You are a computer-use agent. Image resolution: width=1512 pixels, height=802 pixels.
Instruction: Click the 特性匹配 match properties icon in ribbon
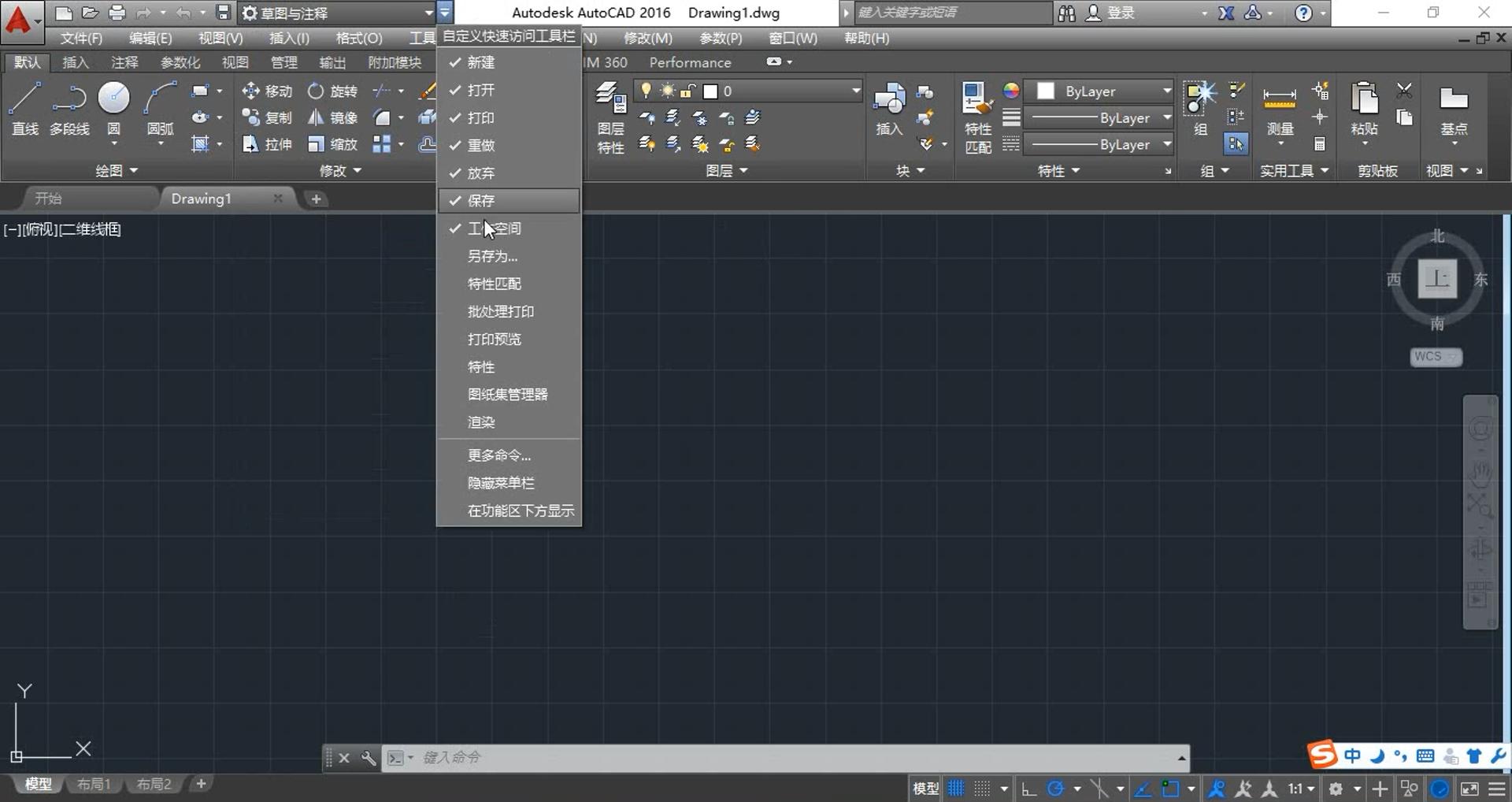coord(977,108)
